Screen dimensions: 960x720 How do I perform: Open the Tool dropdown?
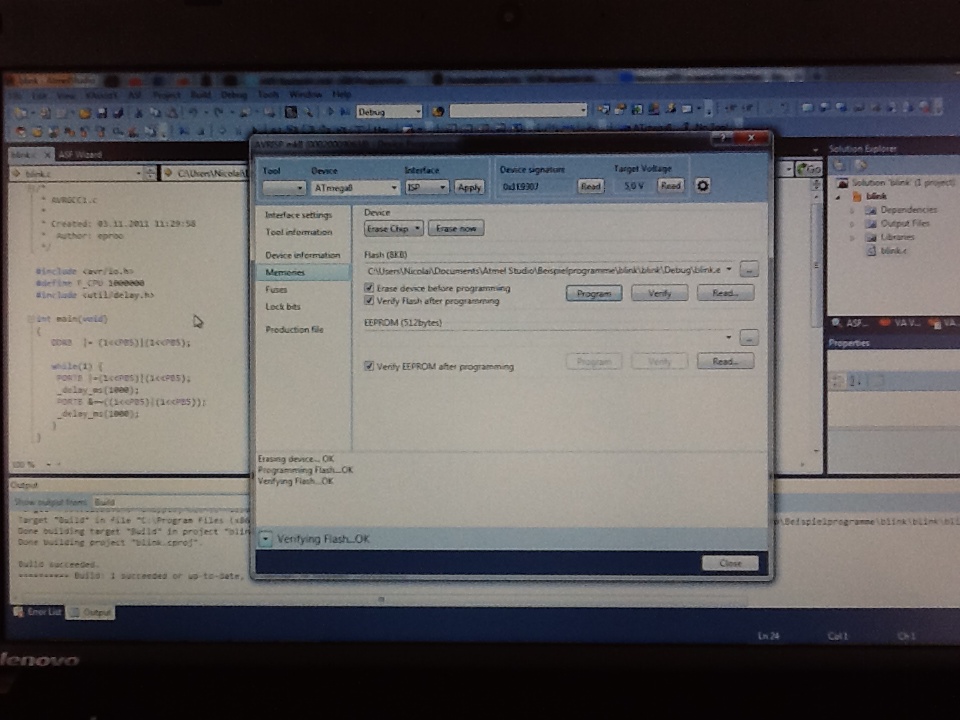[x=283, y=188]
